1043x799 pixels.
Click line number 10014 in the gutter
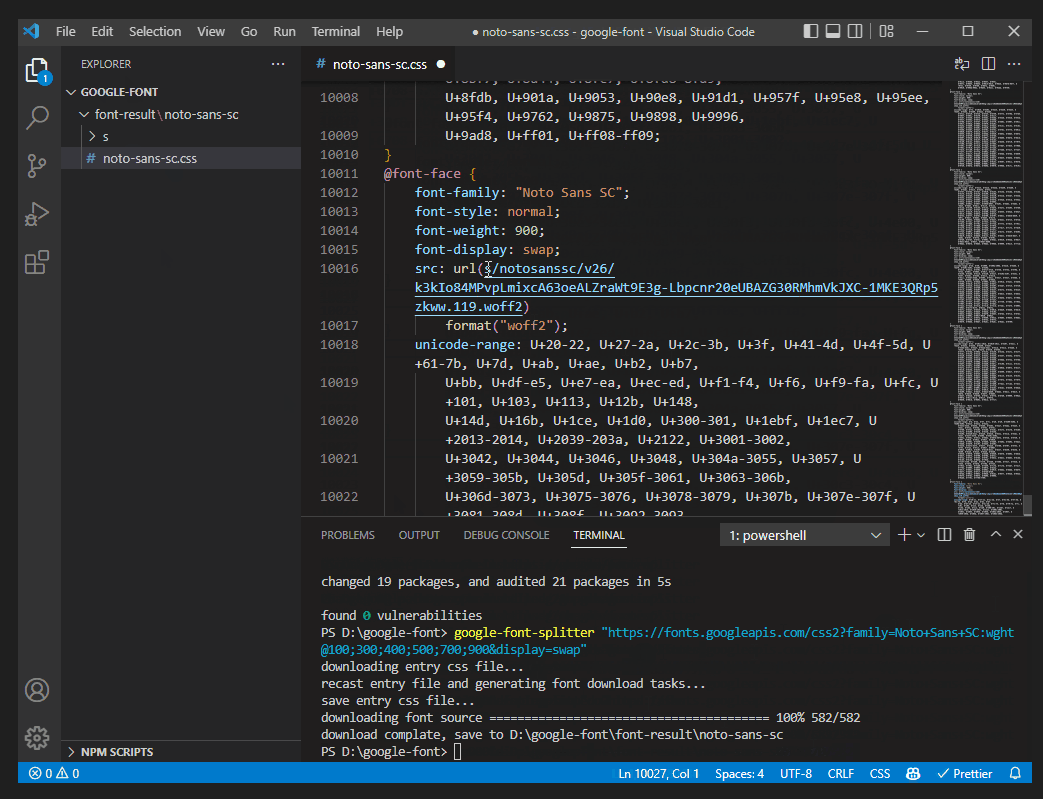(x=339, y=231)
